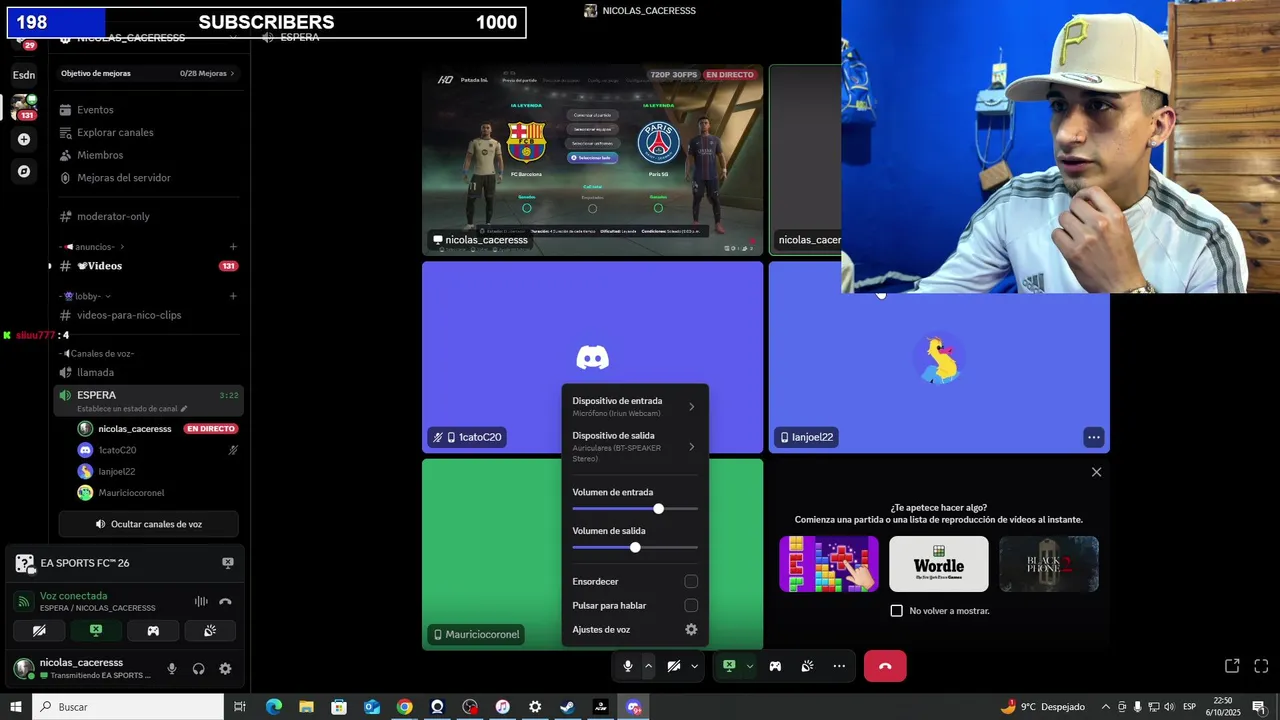Open noise suppression waveform icon
The image size is (1280, 720).
click(201, 601)
